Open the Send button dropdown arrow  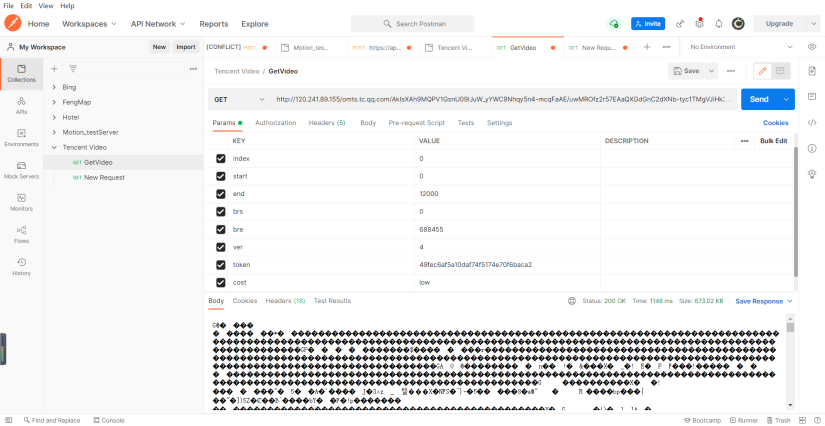pyautogui.click(x=787, y=99)
